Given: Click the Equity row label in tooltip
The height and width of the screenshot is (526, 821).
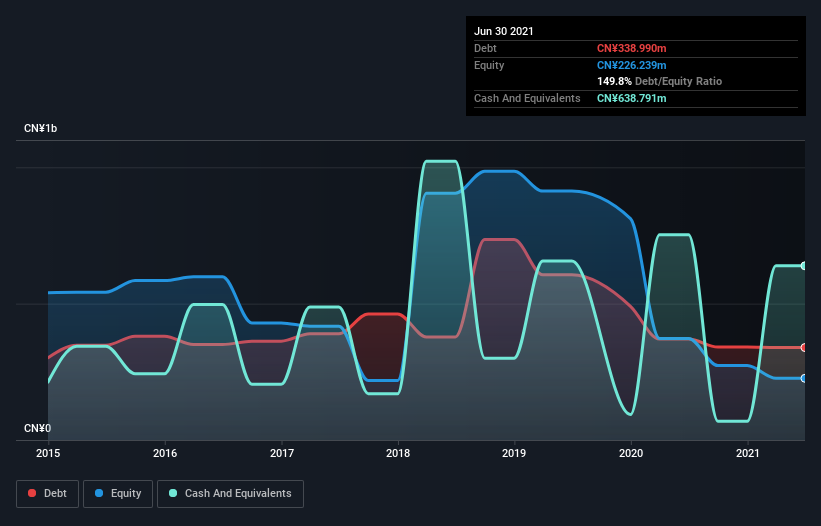Looking at the screenshot, I should [x=489, y=65].
